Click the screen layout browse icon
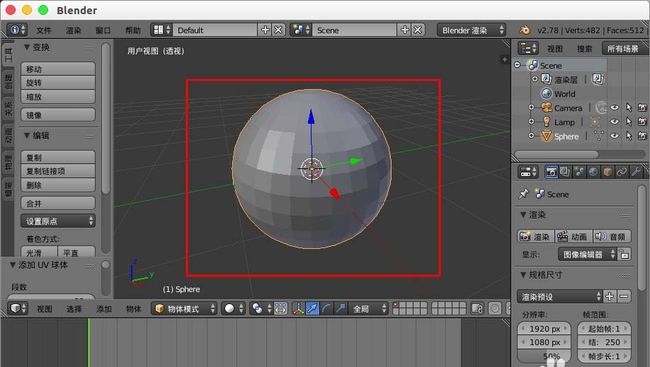 (162, 30)
